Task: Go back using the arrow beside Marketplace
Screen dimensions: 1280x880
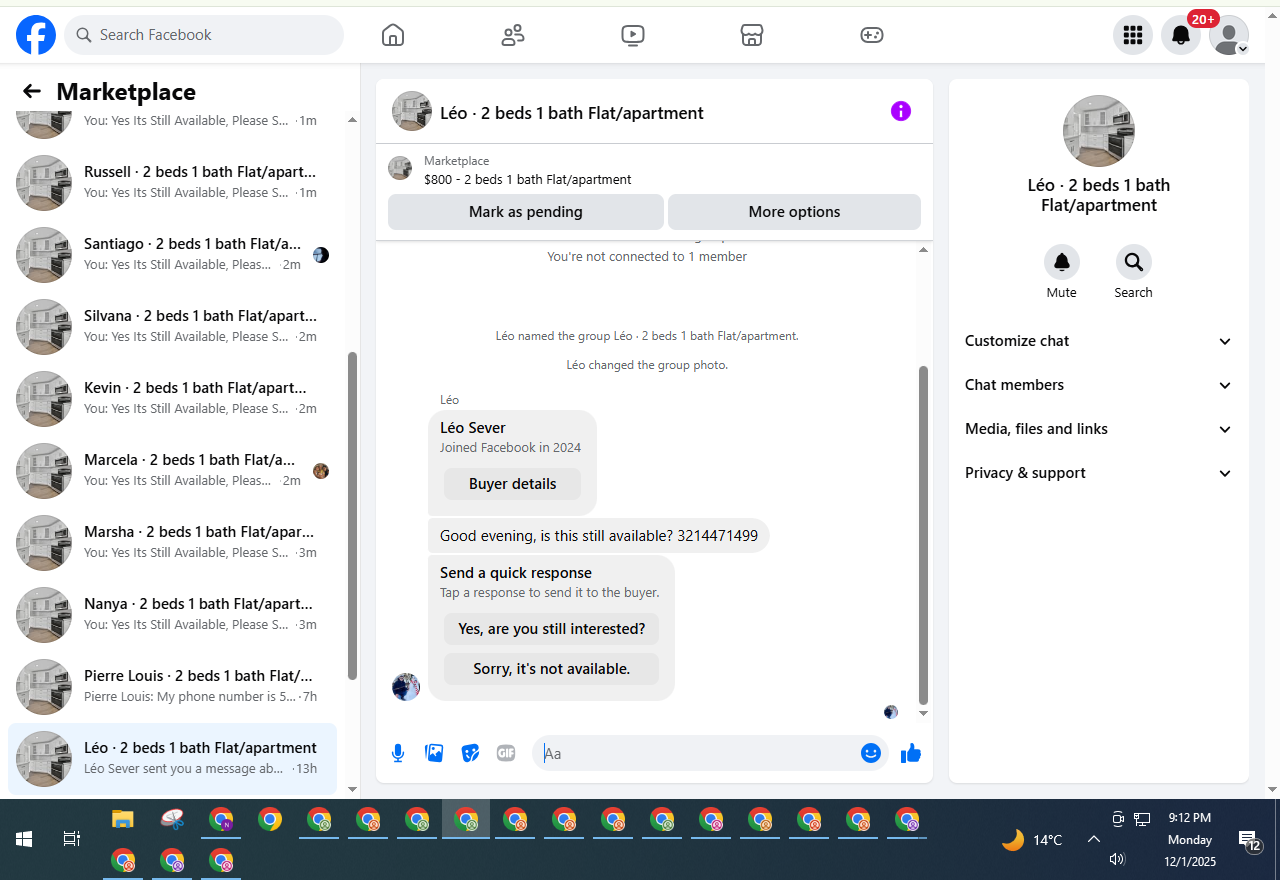Action: 32,92
